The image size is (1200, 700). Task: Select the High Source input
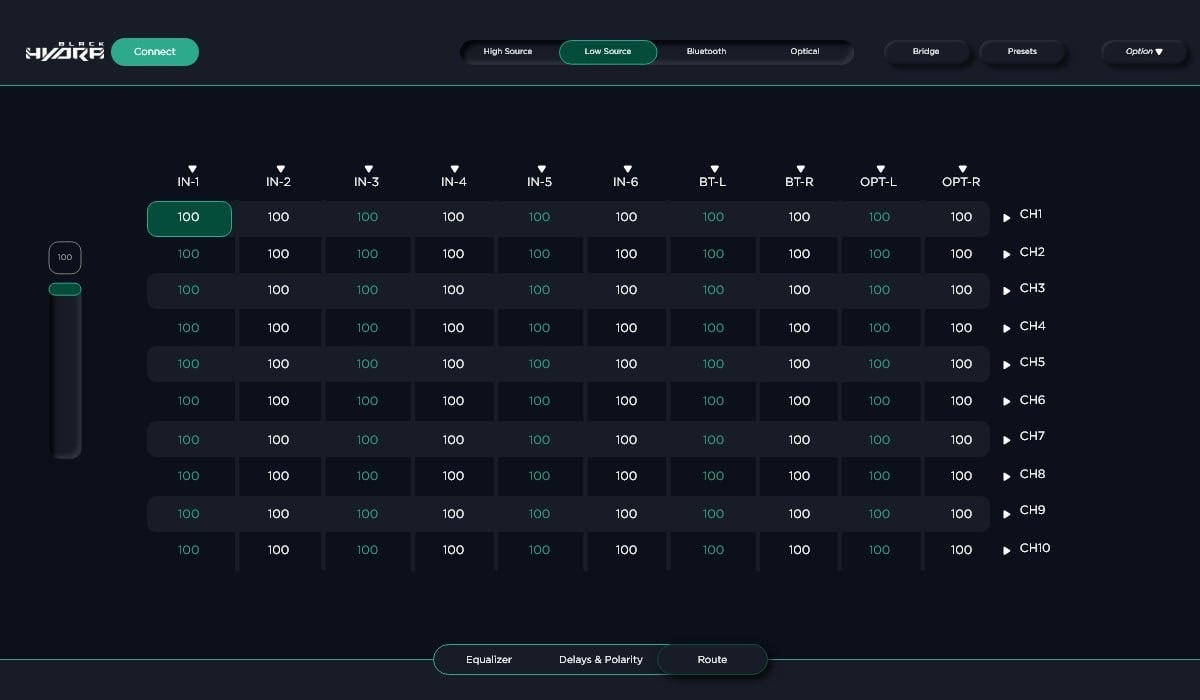(508, 52)
